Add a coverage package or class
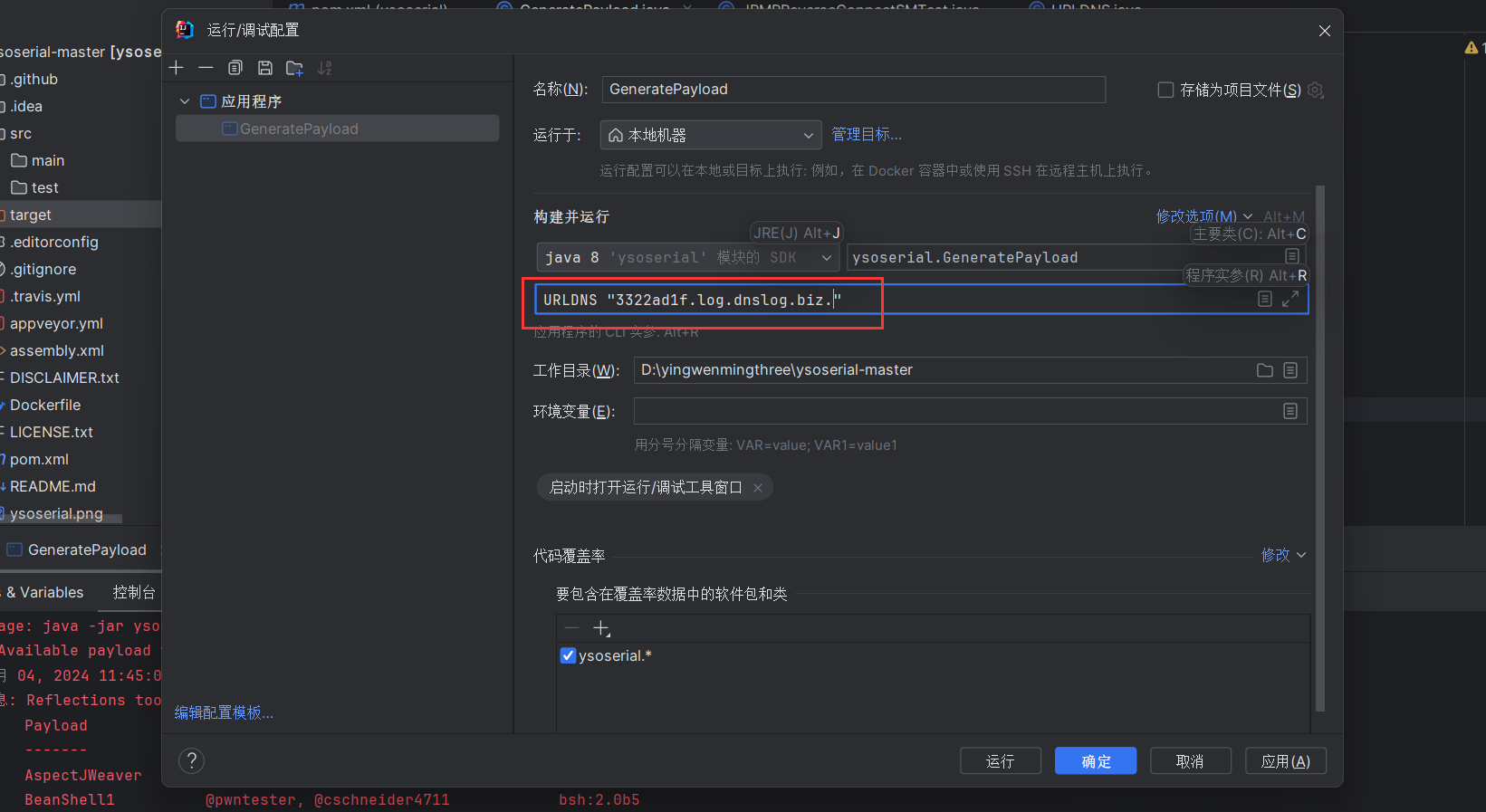The width and height of the screenshot is (1486, 812). (x=601, y=628)
